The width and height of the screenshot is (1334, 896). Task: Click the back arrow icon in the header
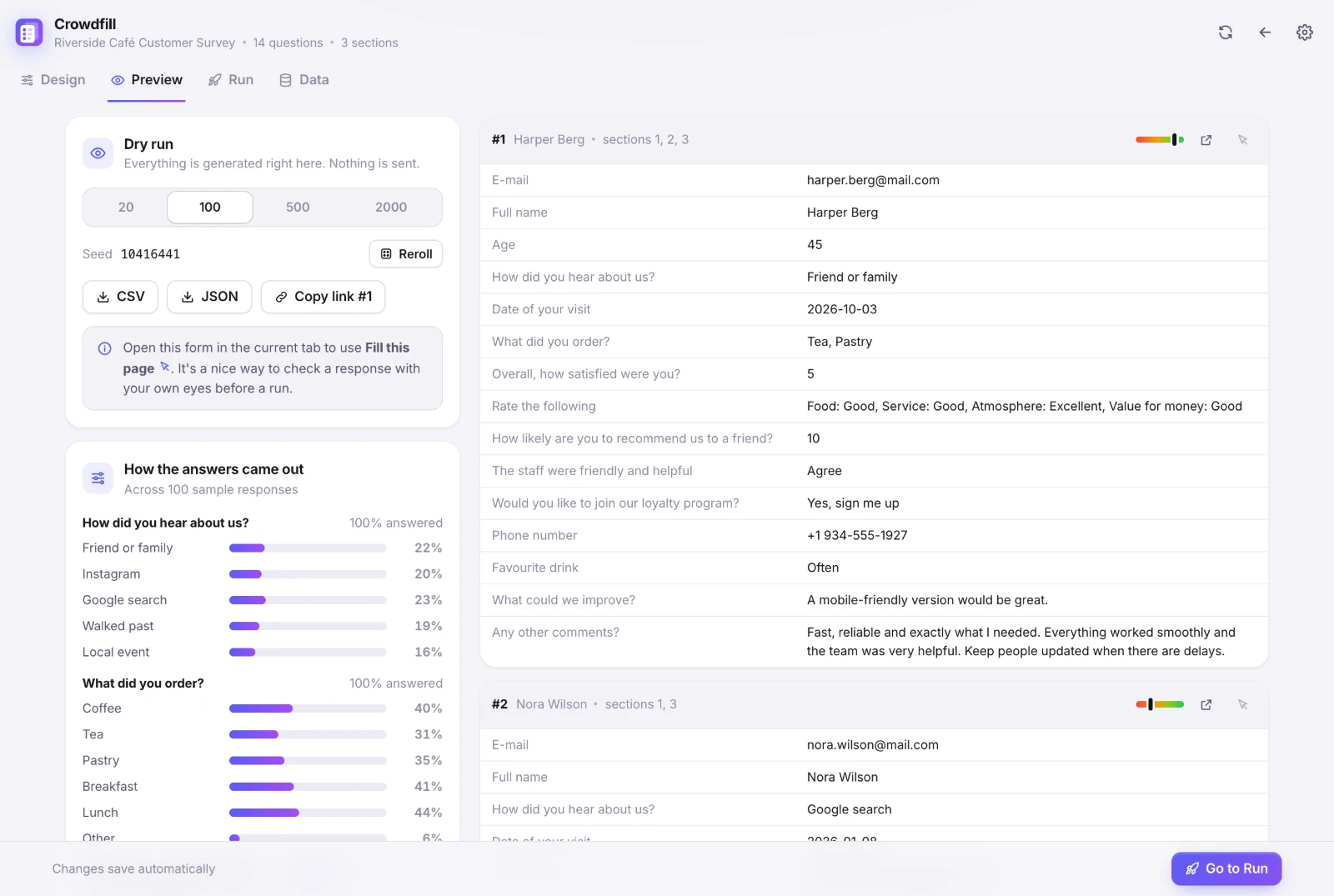(x=1265, y=33)
